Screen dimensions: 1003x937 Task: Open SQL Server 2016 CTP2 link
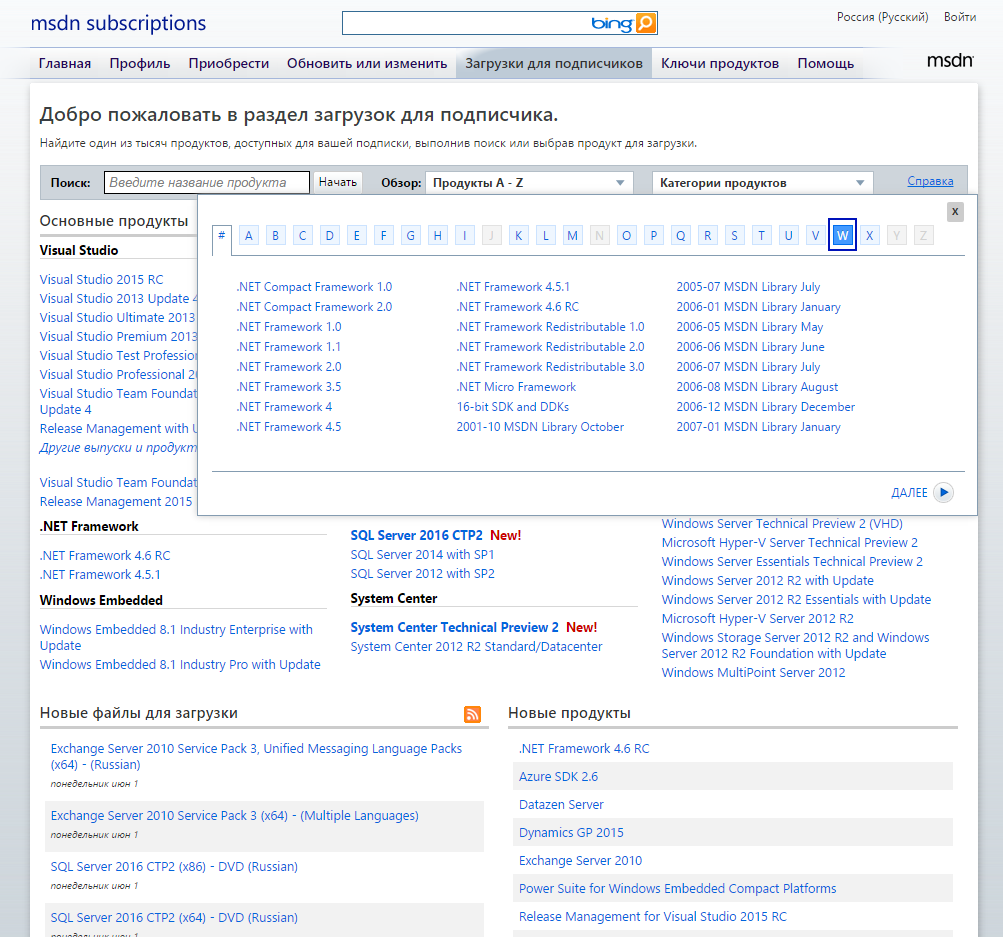[x=416, y=535]
